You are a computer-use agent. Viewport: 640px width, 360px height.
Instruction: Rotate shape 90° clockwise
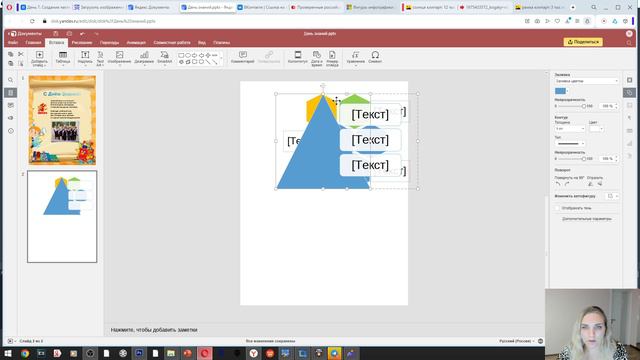coord(567,184)
